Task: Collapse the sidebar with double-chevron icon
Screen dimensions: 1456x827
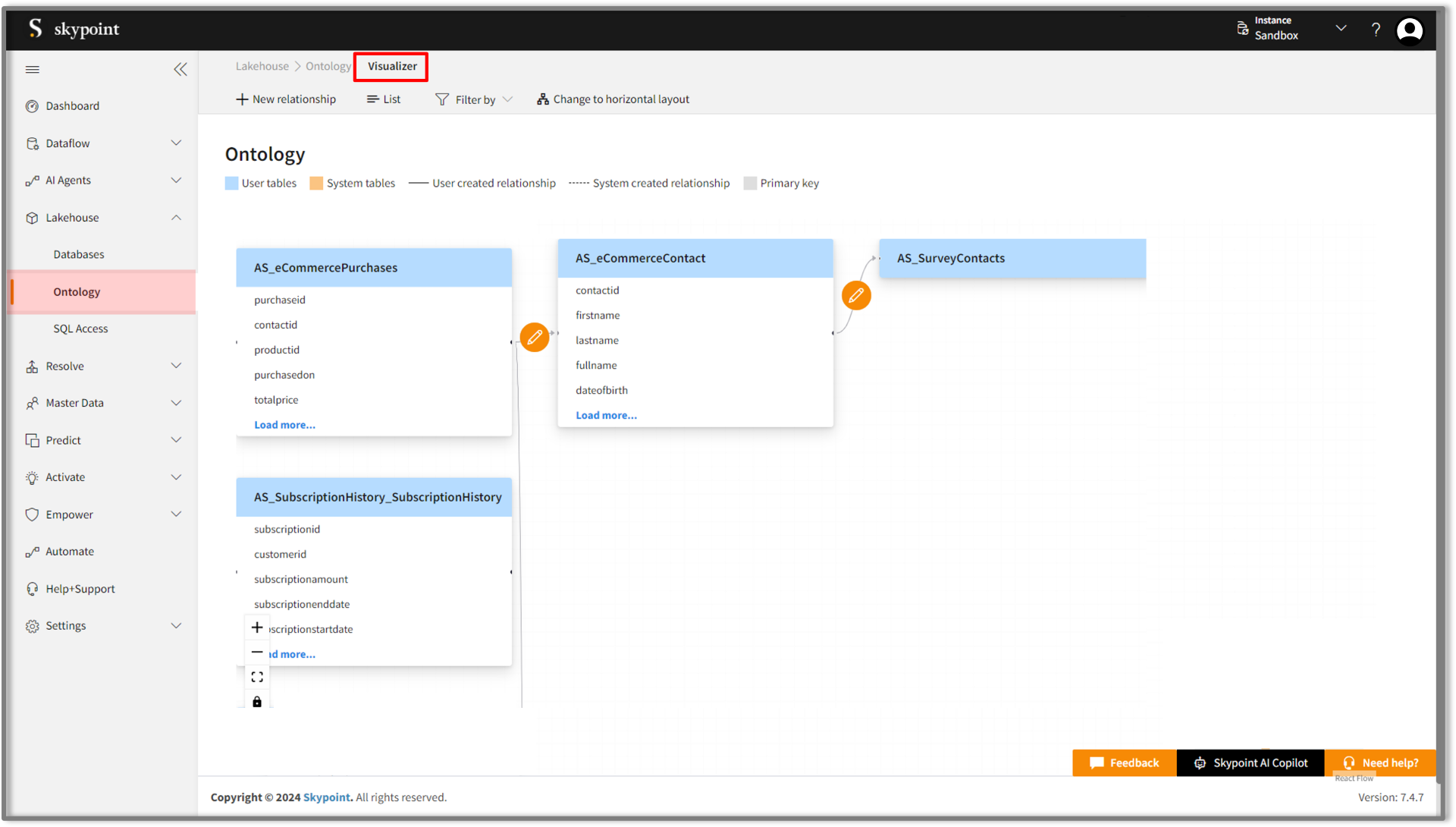Action: (180, 70)
